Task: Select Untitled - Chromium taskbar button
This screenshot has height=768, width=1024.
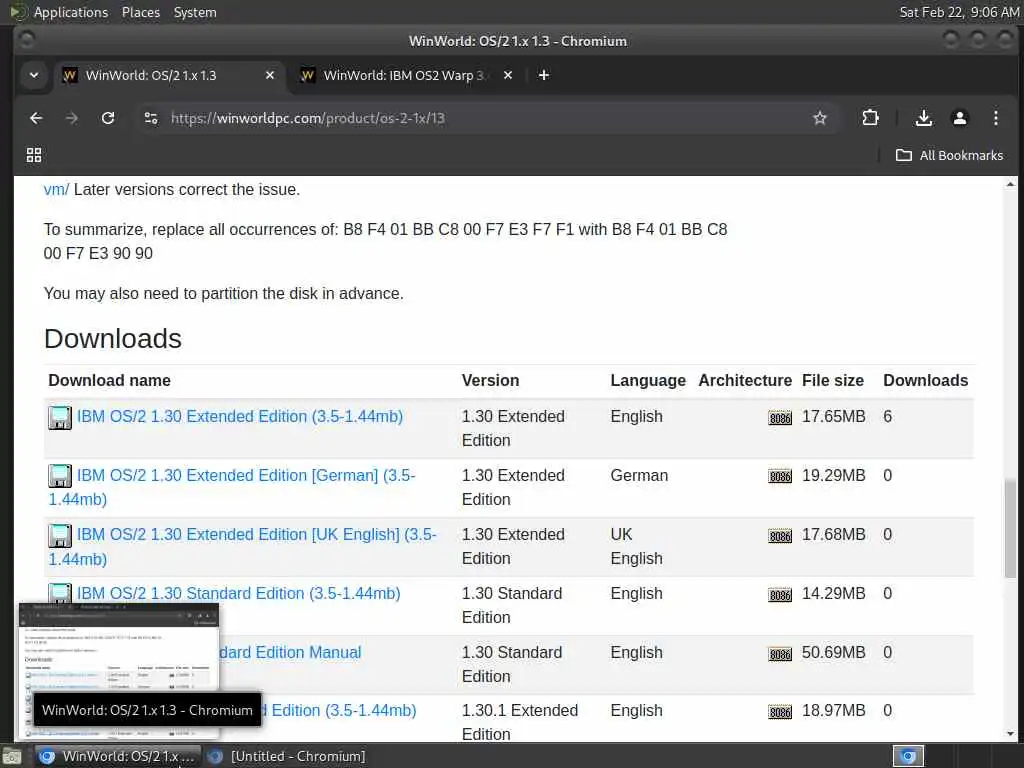Action: [x=286, y=756]
